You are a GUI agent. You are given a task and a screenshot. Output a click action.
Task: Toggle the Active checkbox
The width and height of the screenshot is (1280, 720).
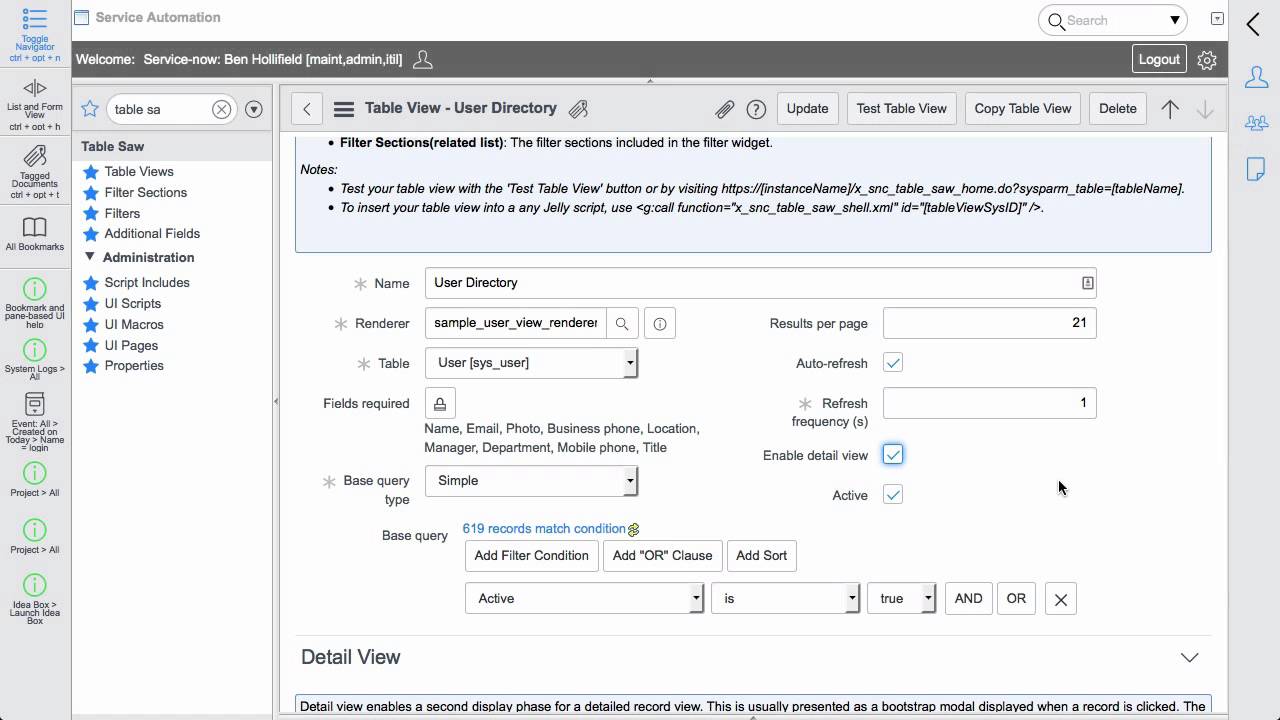pos(893,495)
